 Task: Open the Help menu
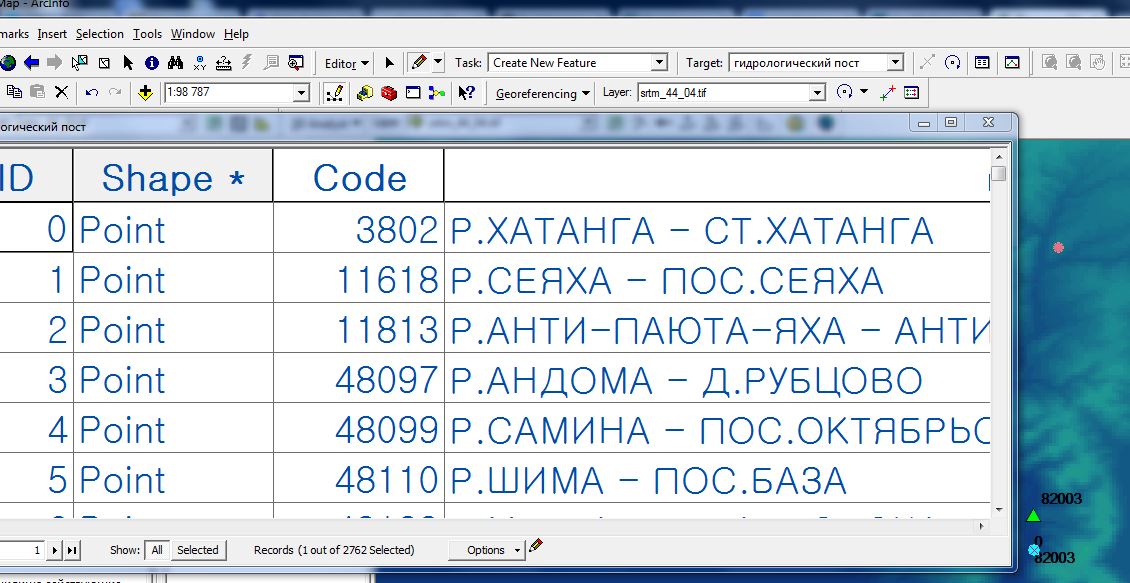click(x=236, y=34)
